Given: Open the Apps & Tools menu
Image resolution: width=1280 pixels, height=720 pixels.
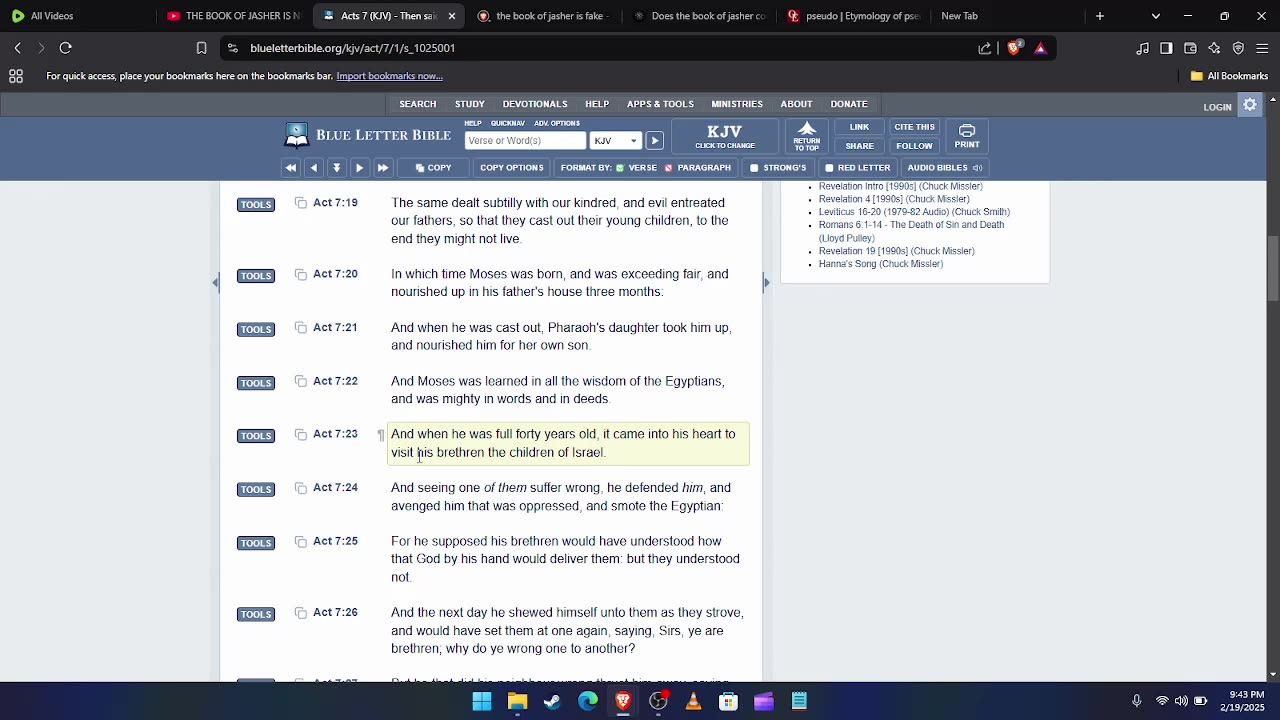Looking at the screenshot, I should 660,104.
